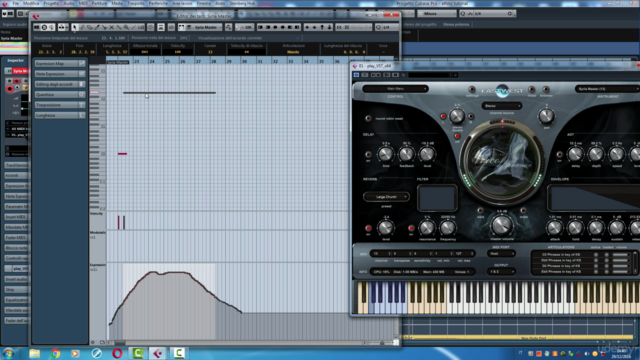
Task: Open the Articolazioni field in info line
Action: coord(293,52)
